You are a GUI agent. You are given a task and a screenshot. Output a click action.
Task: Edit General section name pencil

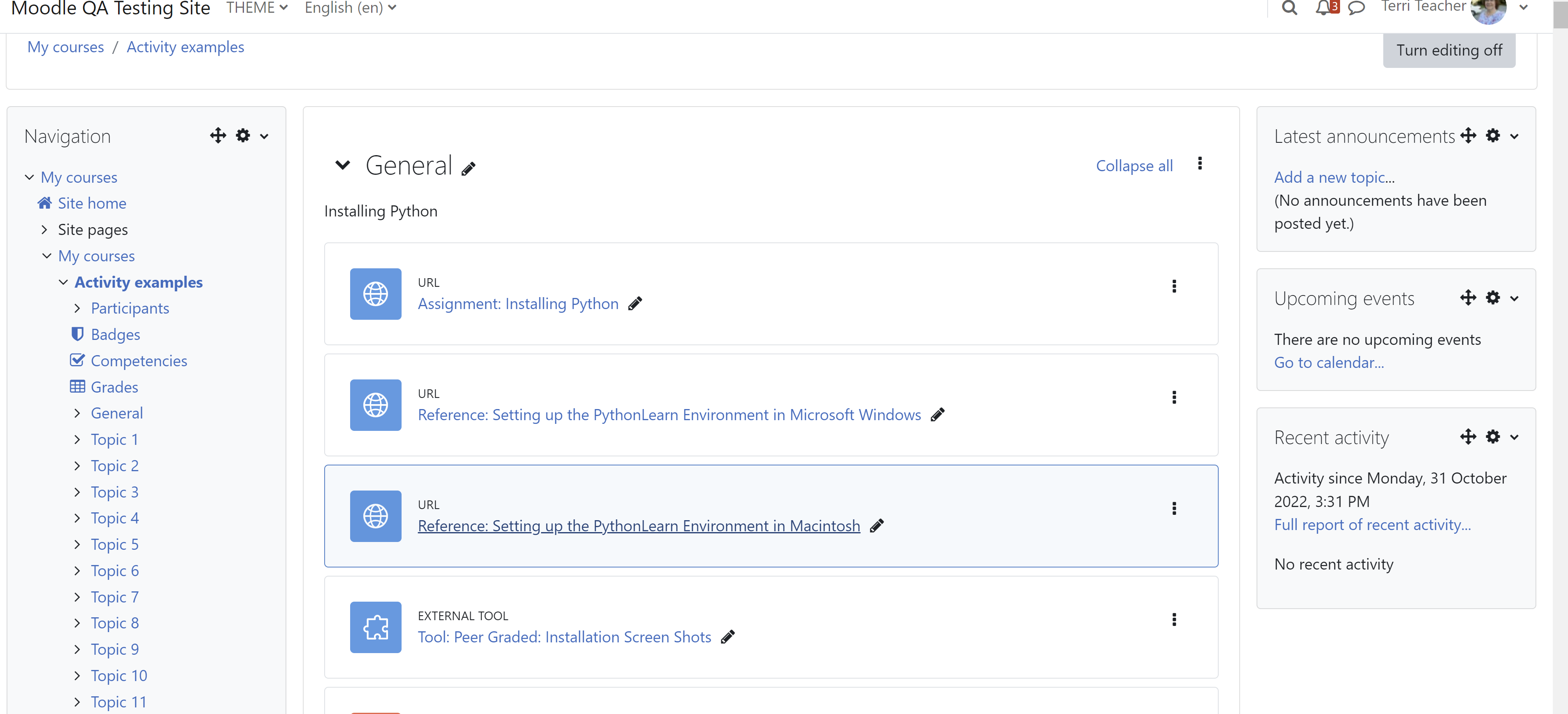click(468, 169)
